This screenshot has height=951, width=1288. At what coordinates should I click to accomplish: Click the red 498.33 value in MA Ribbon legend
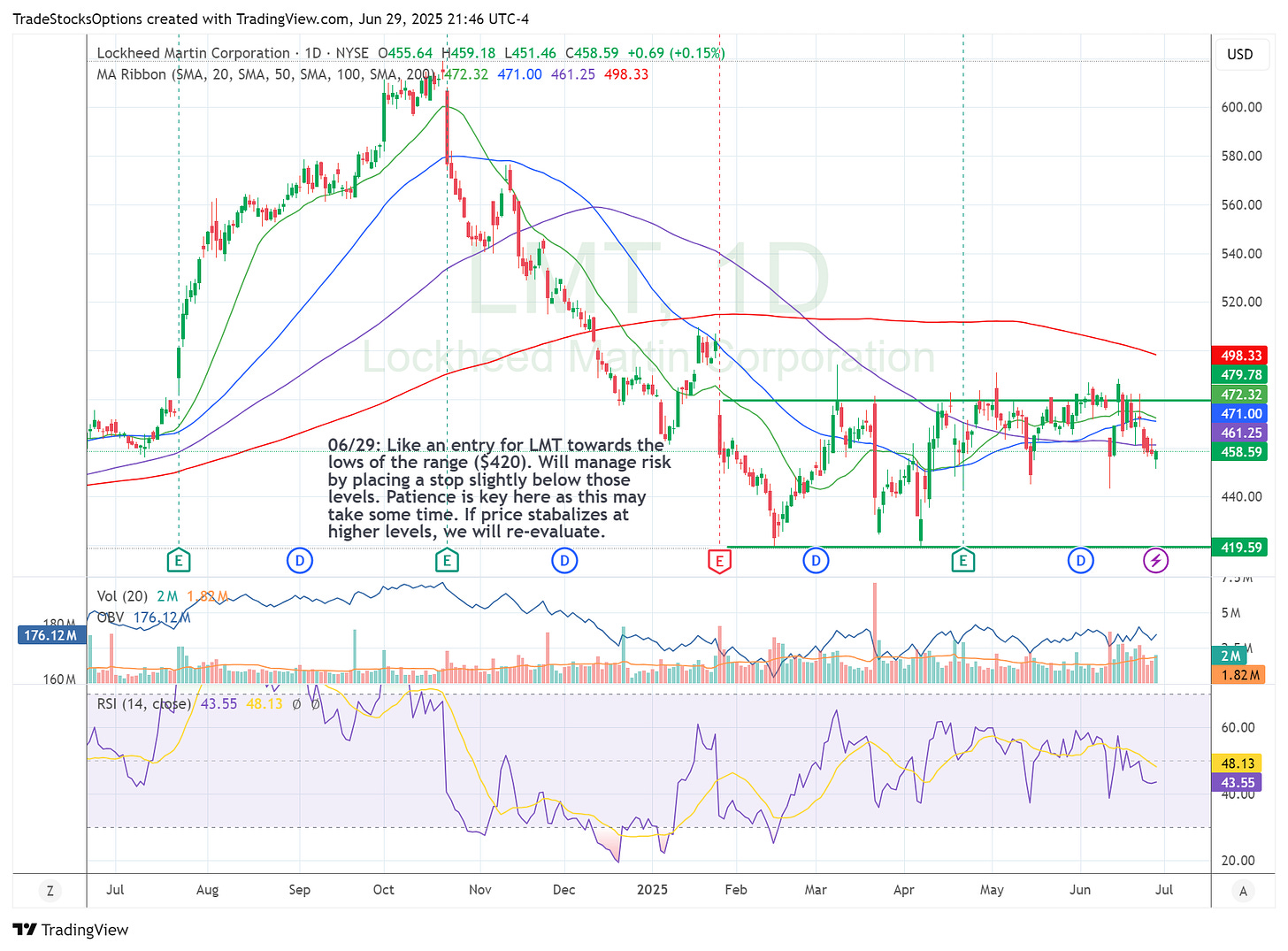pos(626,74)
